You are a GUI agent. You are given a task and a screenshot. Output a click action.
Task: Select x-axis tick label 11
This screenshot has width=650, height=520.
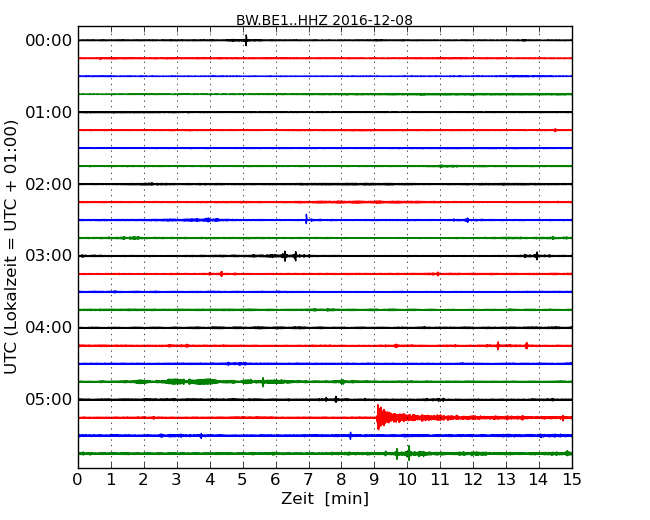pos(440,479)
